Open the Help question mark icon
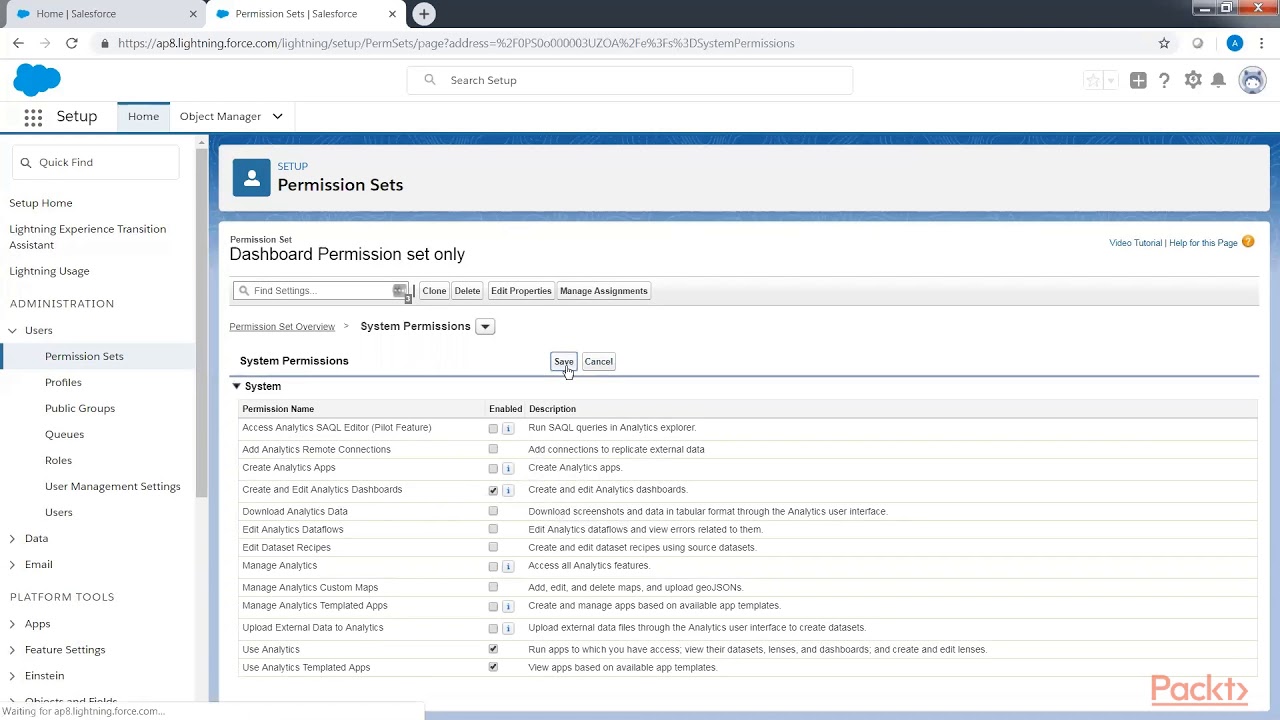This screenshot has height=720, width=1280. point(1164,81)
